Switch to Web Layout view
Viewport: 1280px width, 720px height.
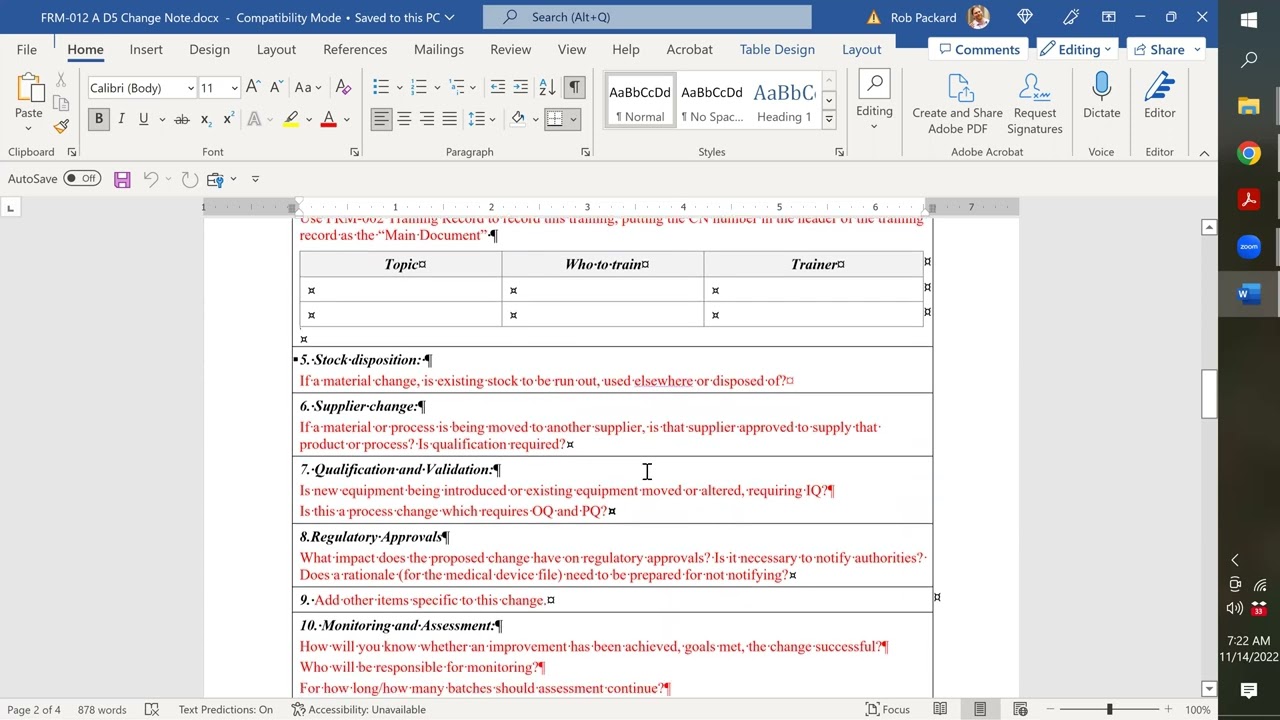pyautogui.click(x=1020, y=709)
